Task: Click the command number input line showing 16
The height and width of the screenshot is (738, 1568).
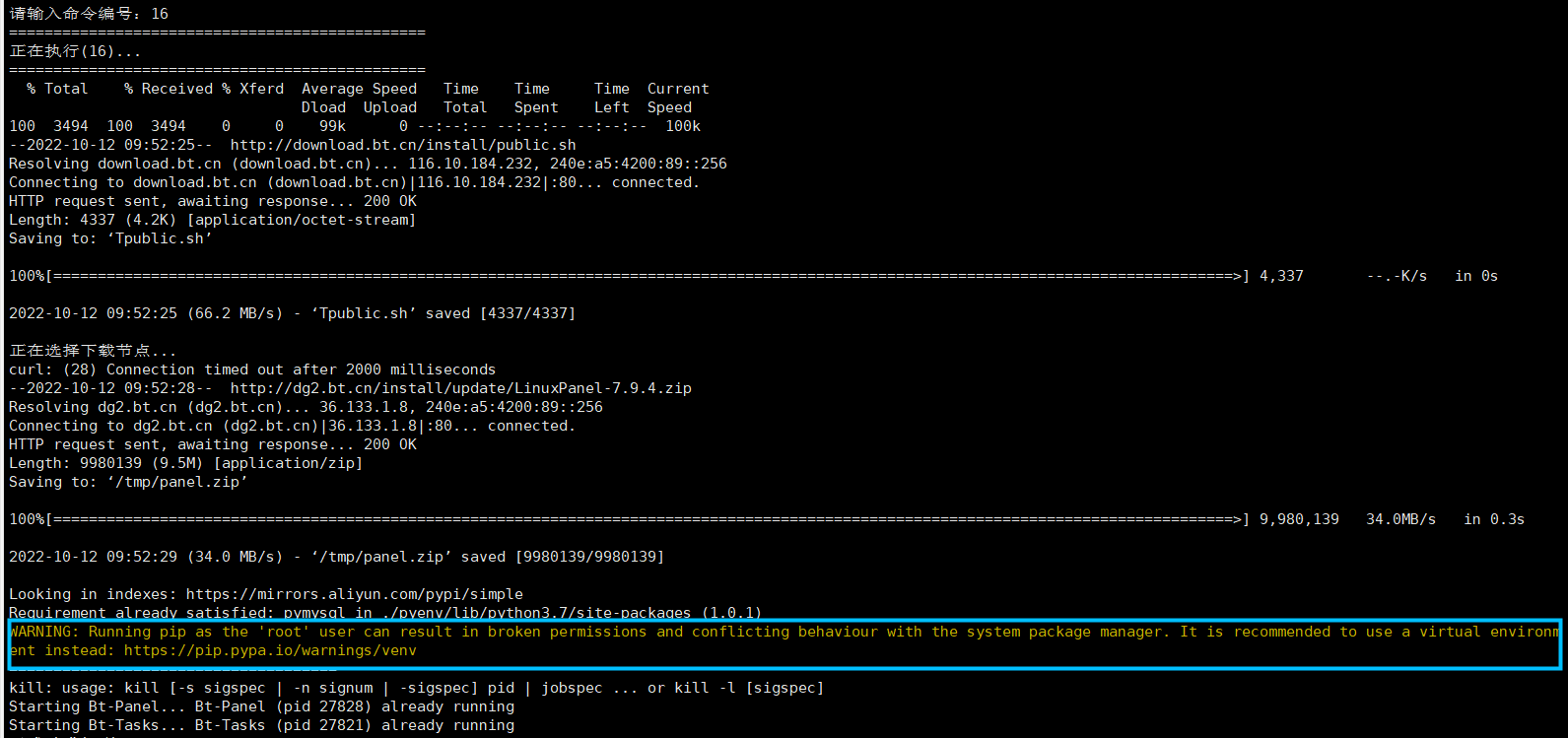Action: click(89, 14)
